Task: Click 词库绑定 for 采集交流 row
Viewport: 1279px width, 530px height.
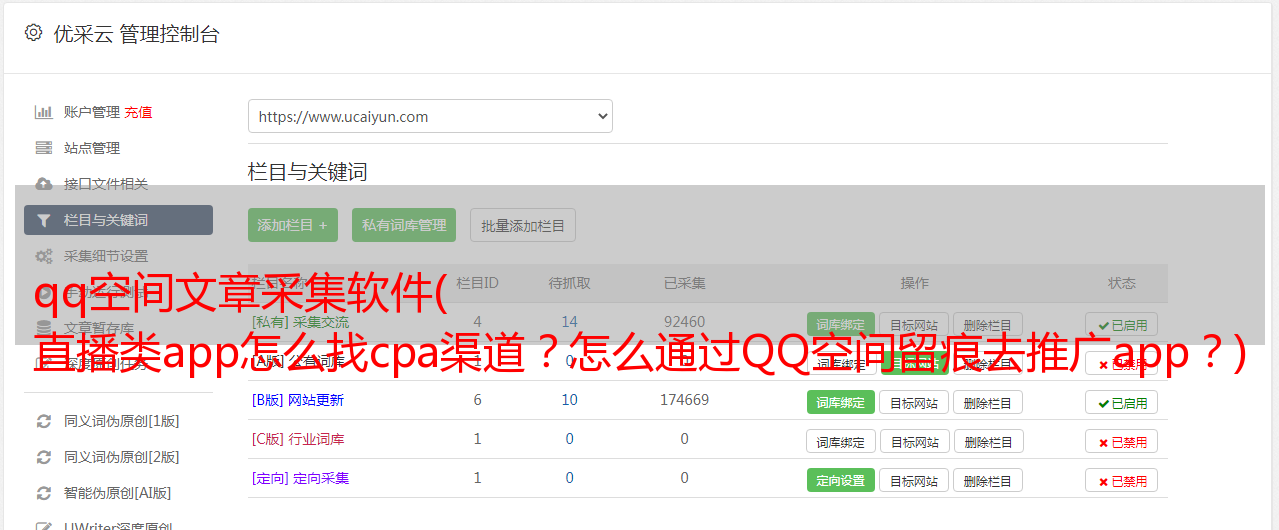Action: (x=841, y=324)
